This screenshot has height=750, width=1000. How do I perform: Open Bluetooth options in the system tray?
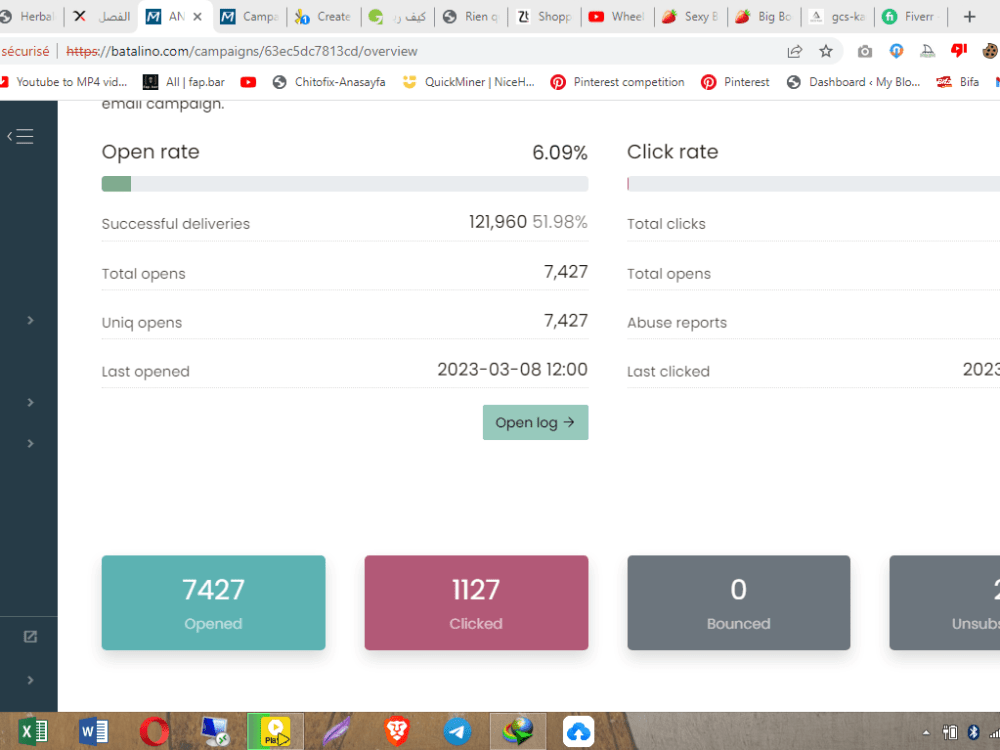pyautogui.click(x=972, y=731)
